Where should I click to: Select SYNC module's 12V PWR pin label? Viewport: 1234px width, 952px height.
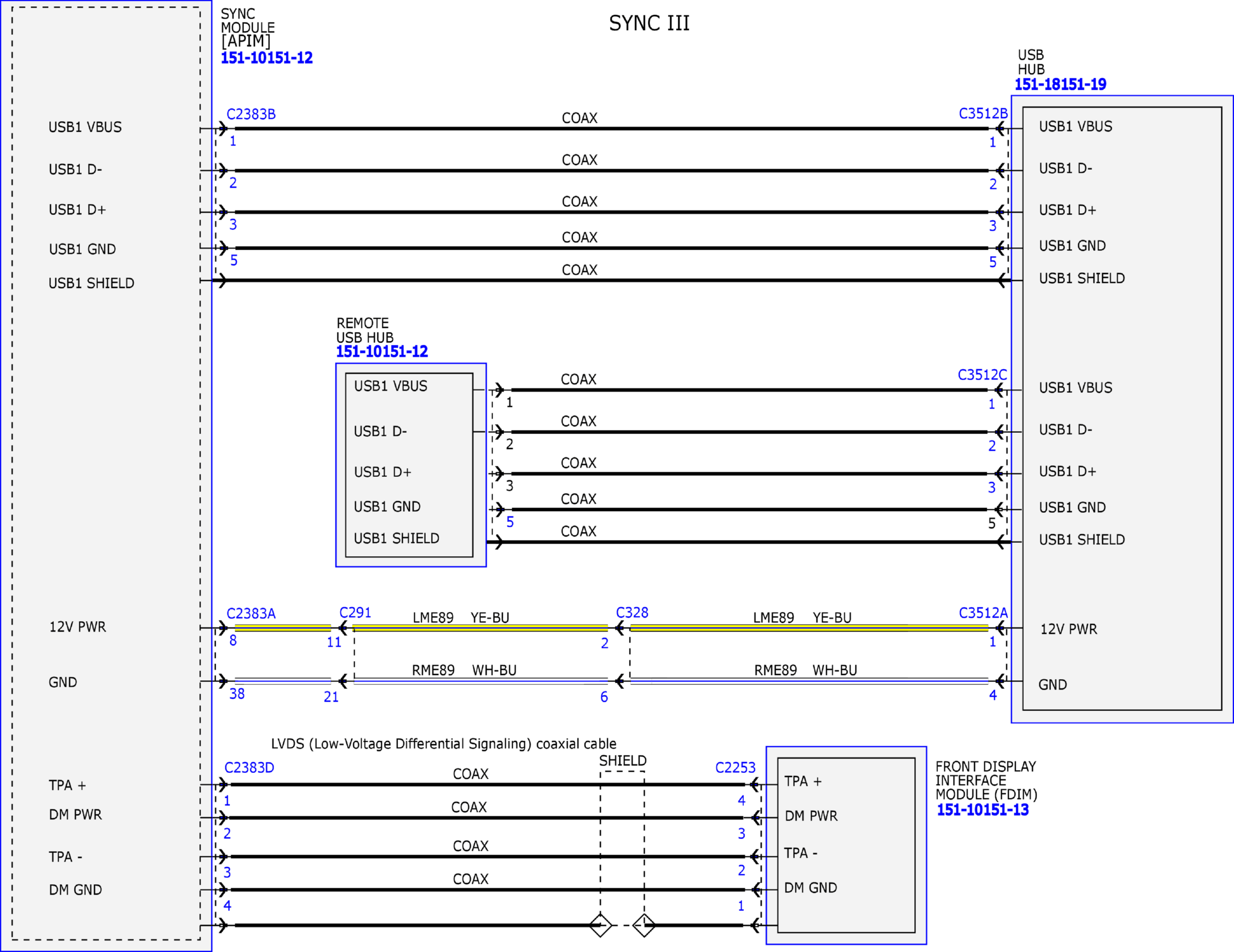pos(78,627)
